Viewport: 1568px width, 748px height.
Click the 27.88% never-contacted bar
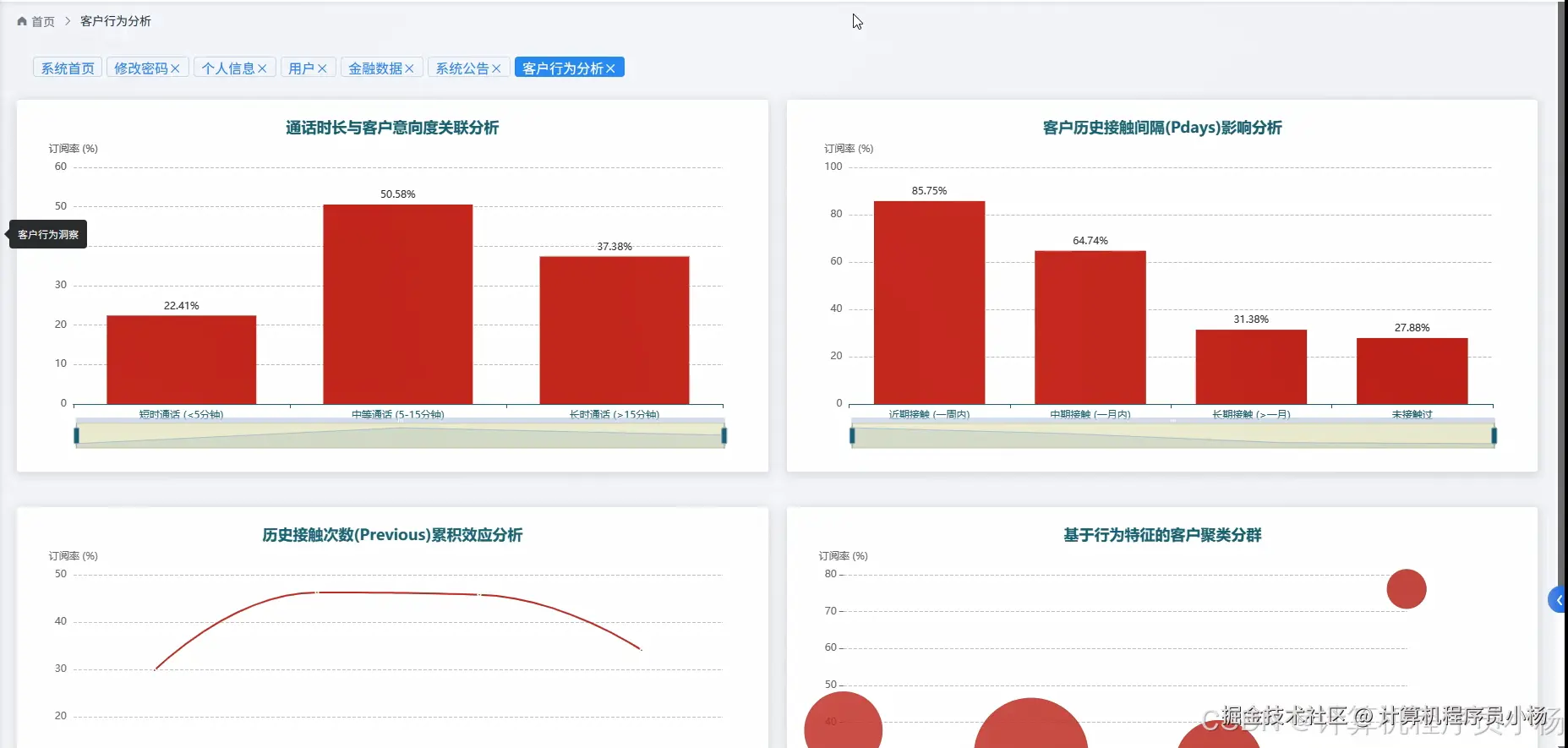[x=1412, y=371]
